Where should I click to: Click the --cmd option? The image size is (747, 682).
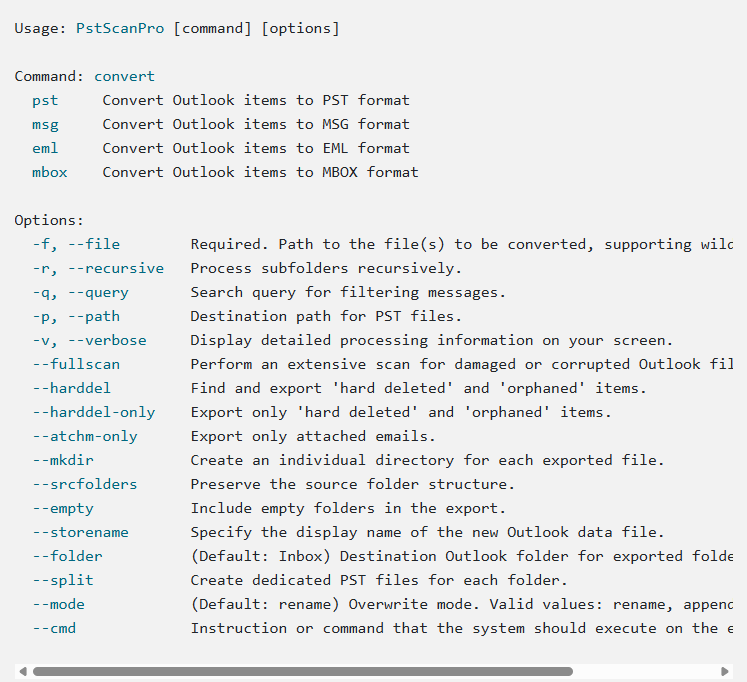pyautogui.click(x=54, y=628)
